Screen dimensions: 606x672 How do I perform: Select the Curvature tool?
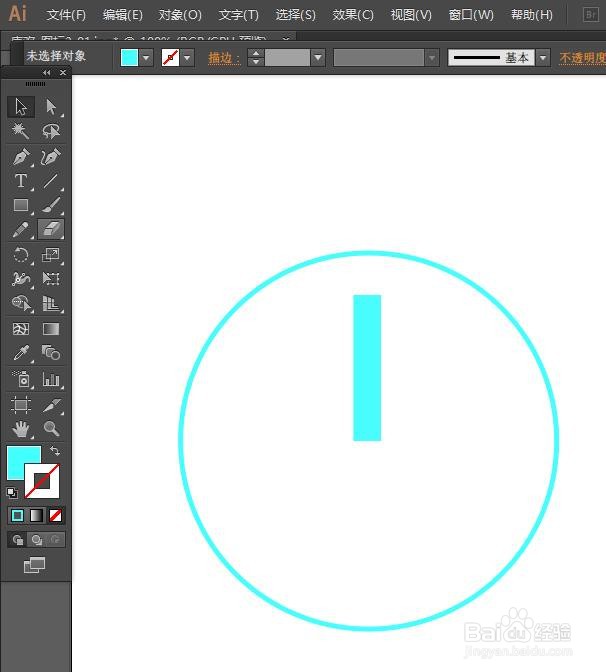(x=51, y=156)
